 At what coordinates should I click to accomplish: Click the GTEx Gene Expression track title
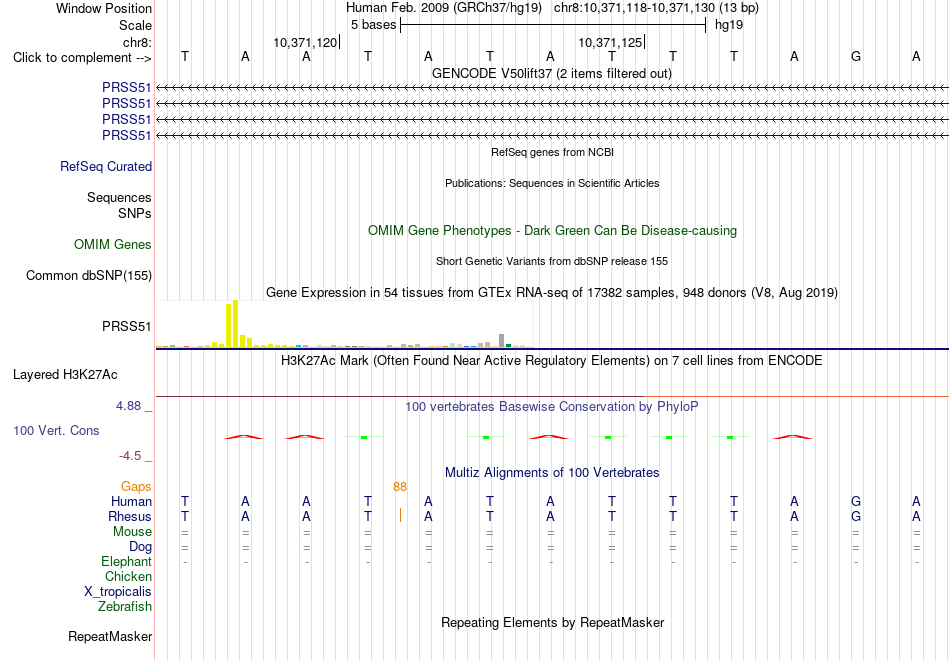552,293
